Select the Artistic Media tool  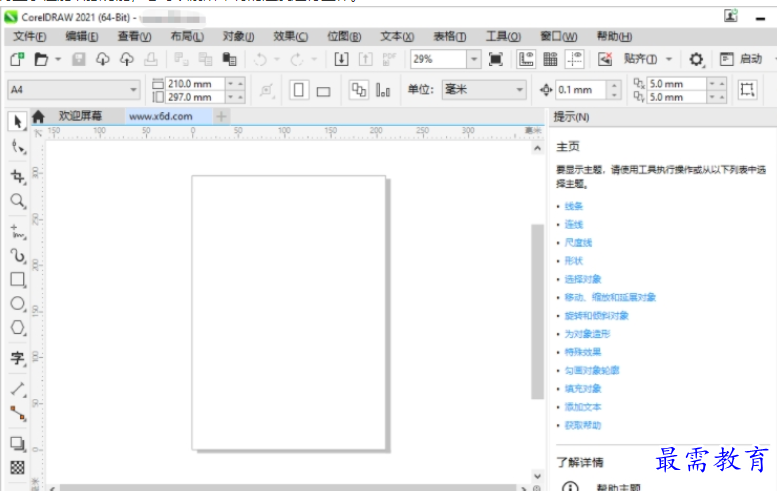(18, 256)
